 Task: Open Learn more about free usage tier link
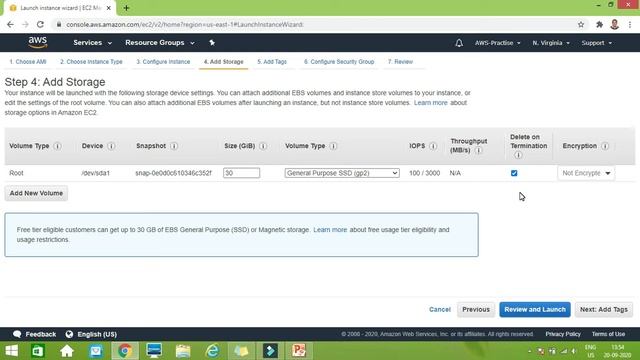coord(330,230)
